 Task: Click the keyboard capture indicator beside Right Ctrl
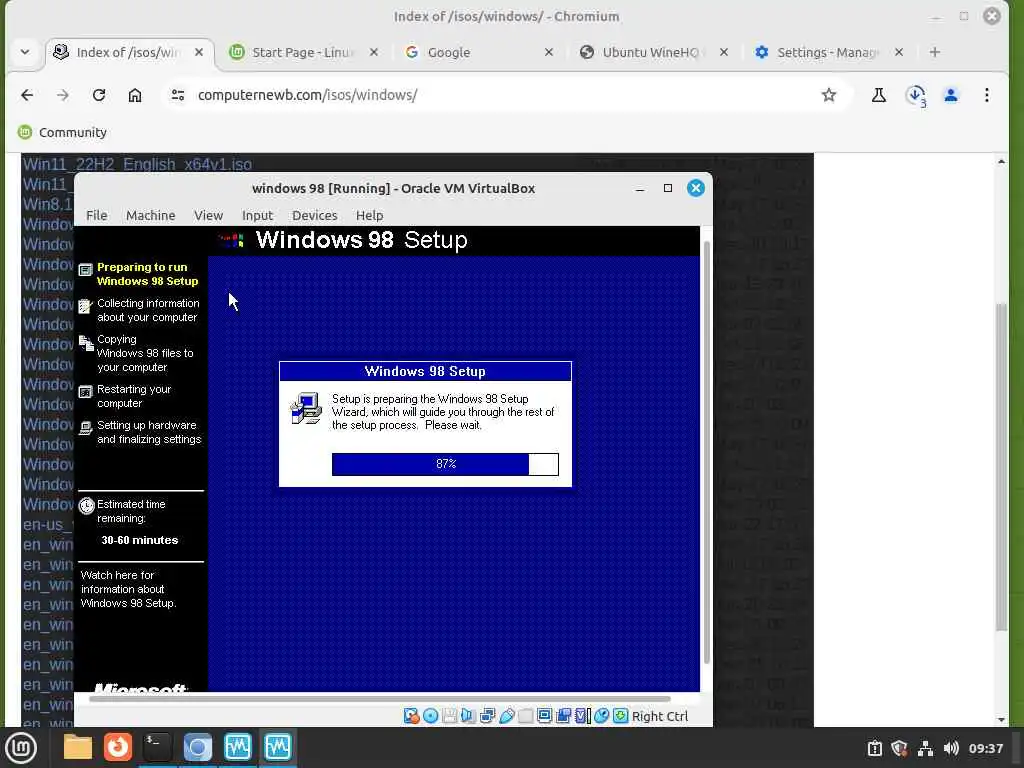[x=620, y=716]
